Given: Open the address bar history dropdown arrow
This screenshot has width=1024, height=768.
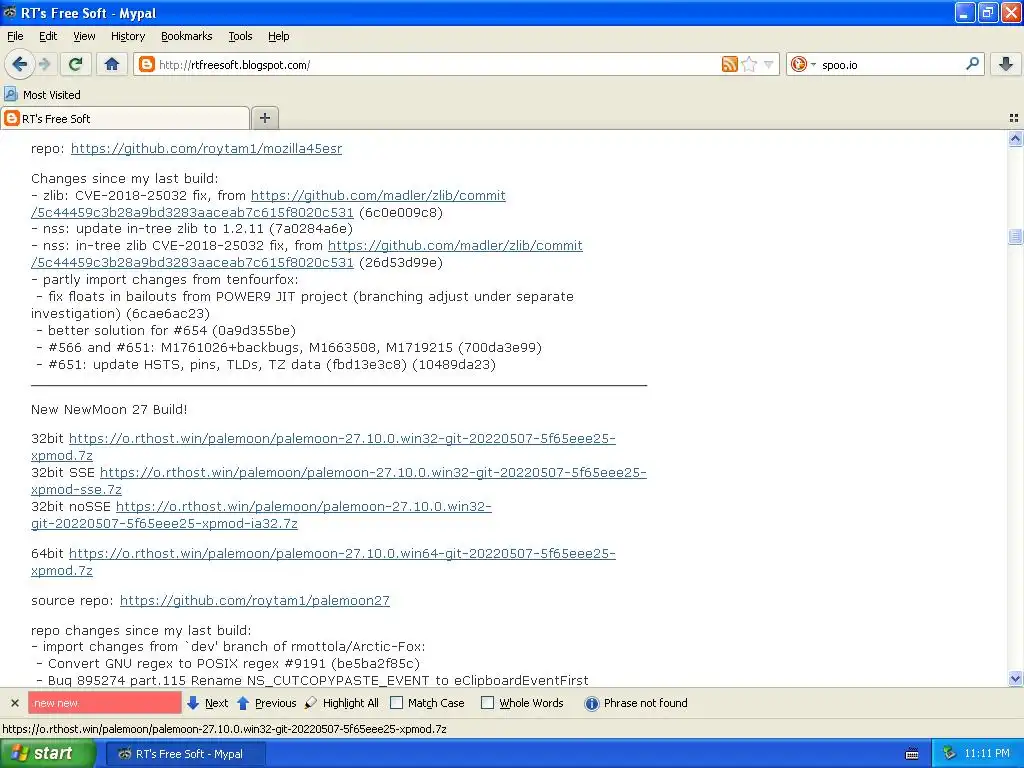Looking at the screenshot, I should [769, 64].
